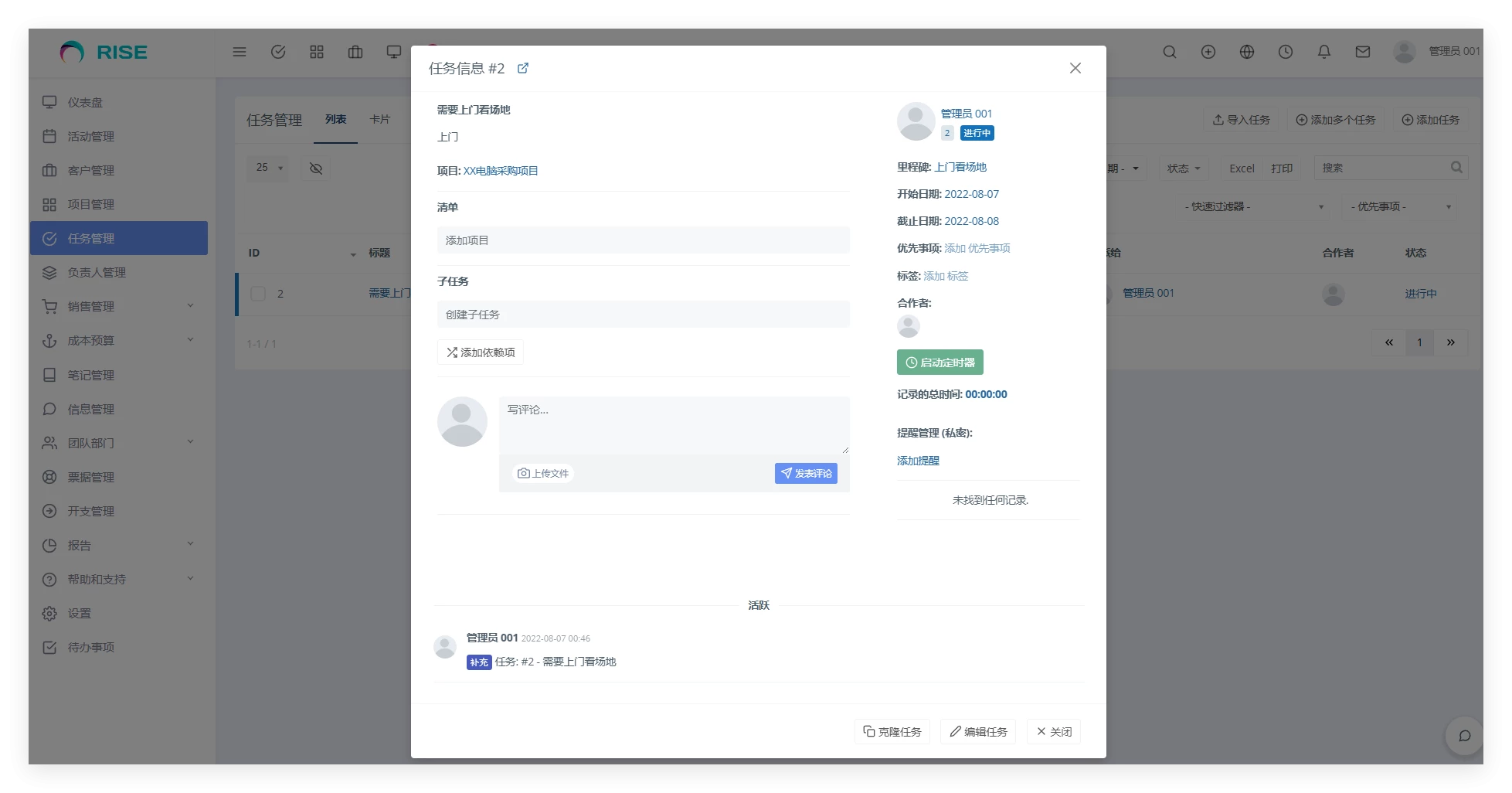Select the checkbox for task row 2
Screen dimensions: 1512x793
pos(258,294)
